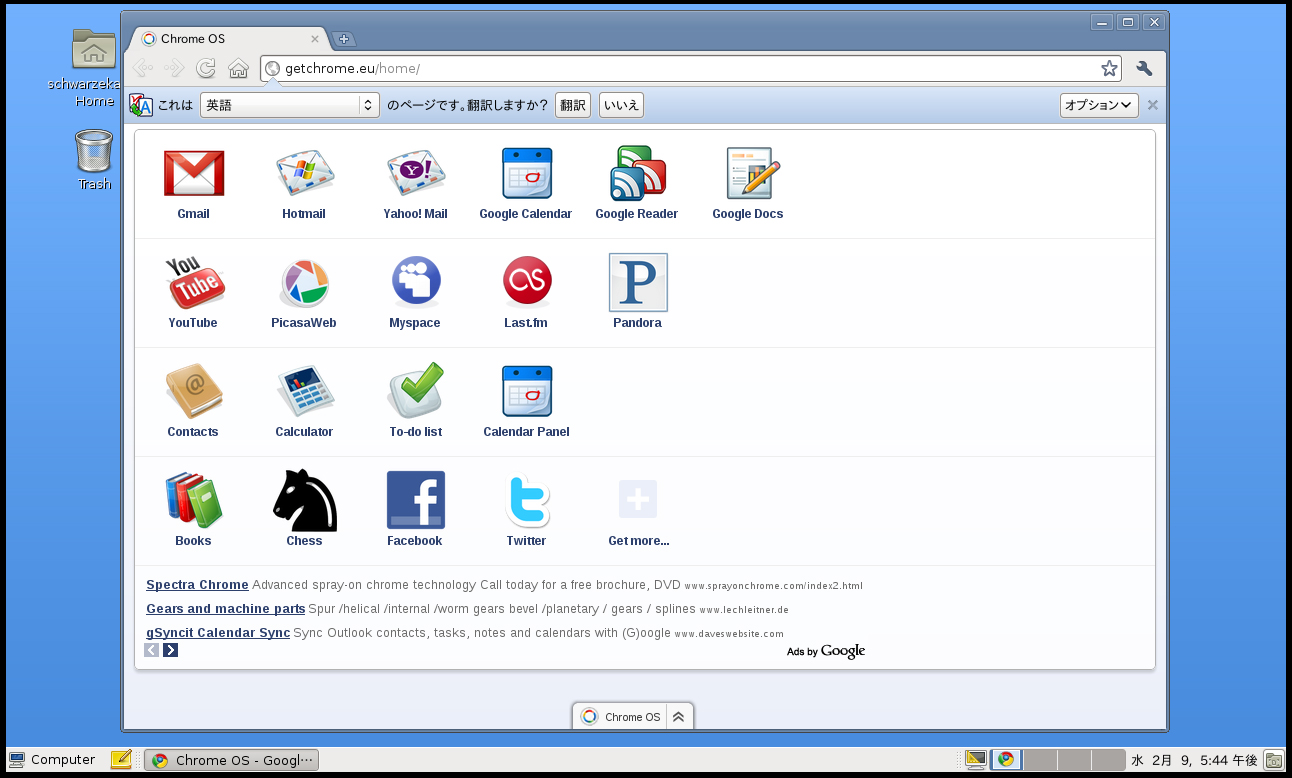Viewport: 1292px width, 778px height.
Task: Open the Twitter app icon
Action: tap(527, 501)
